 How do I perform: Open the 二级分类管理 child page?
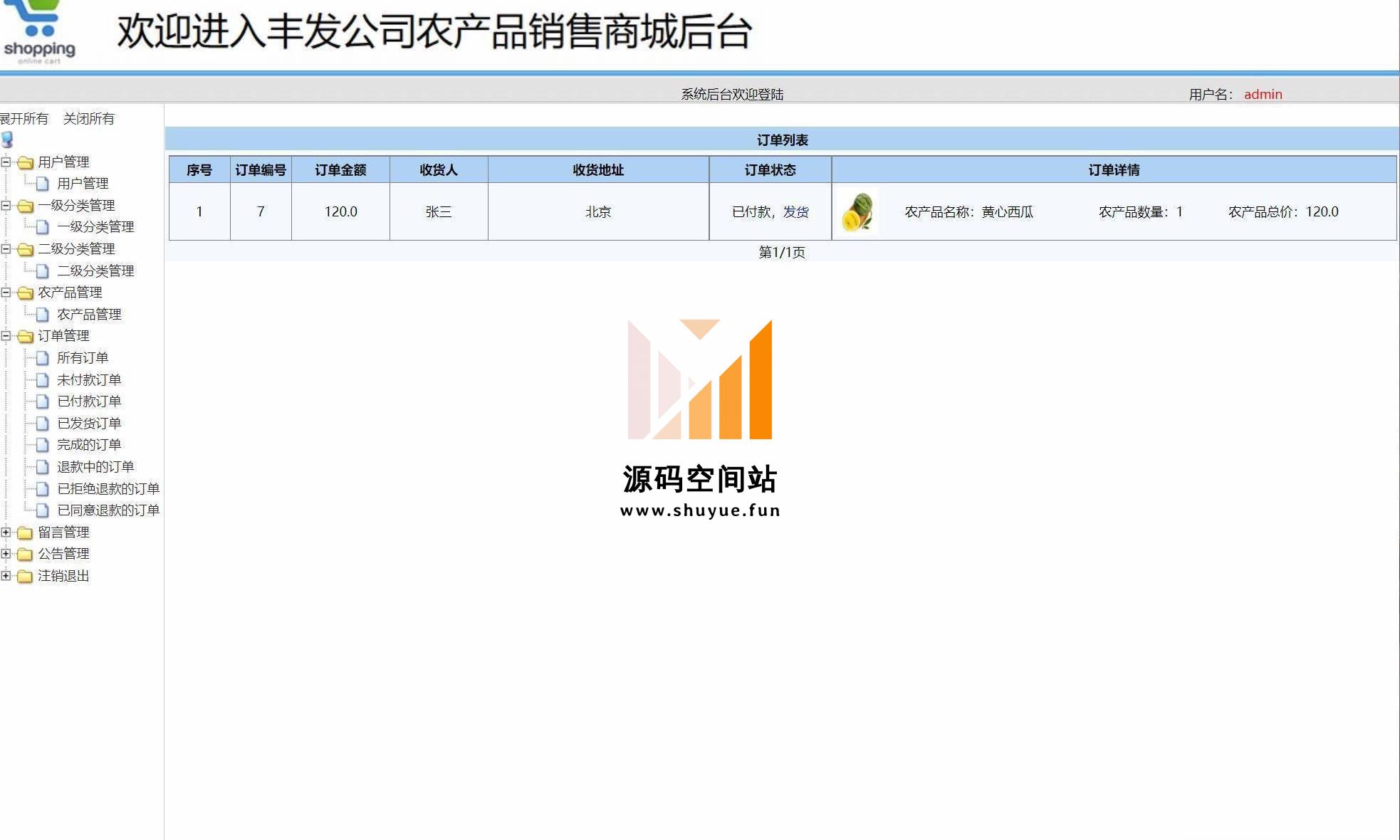tap(95, 271)
